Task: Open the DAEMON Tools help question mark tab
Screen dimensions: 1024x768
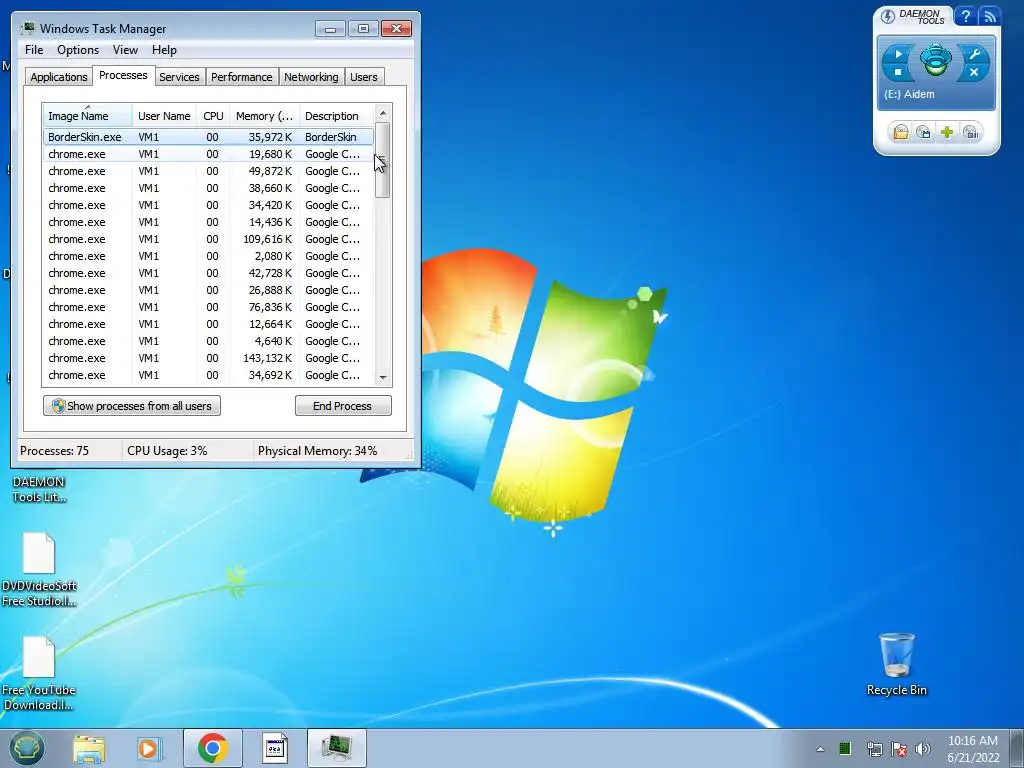Action: [965, 16]
